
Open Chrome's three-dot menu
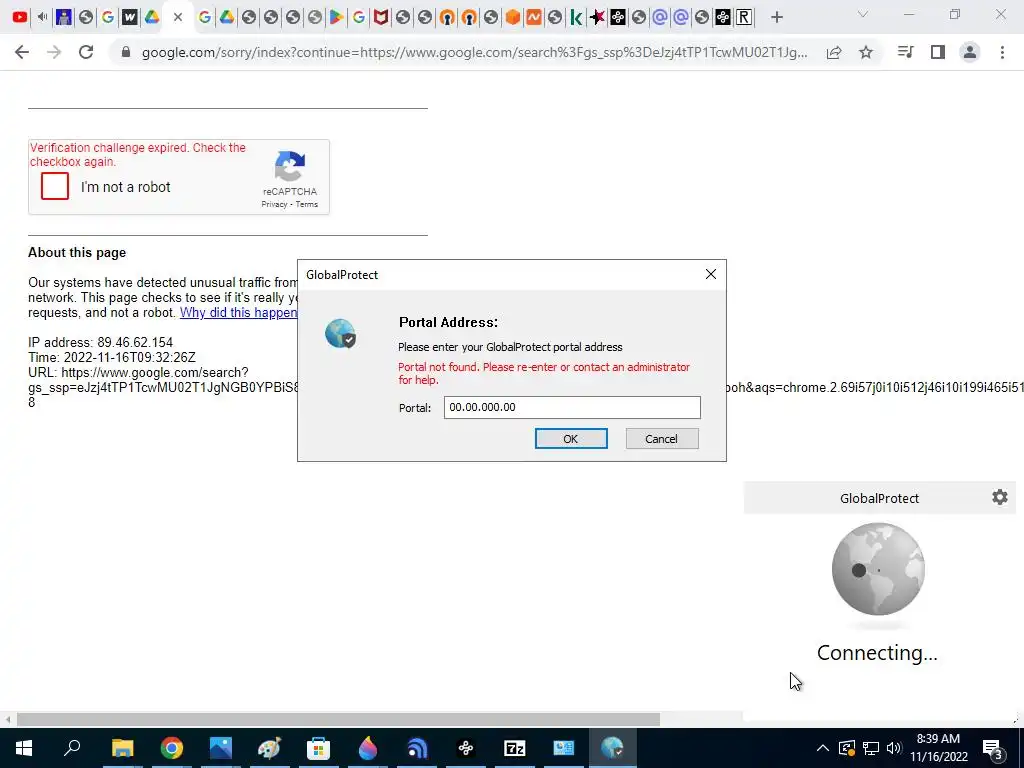pos(1002,52)
